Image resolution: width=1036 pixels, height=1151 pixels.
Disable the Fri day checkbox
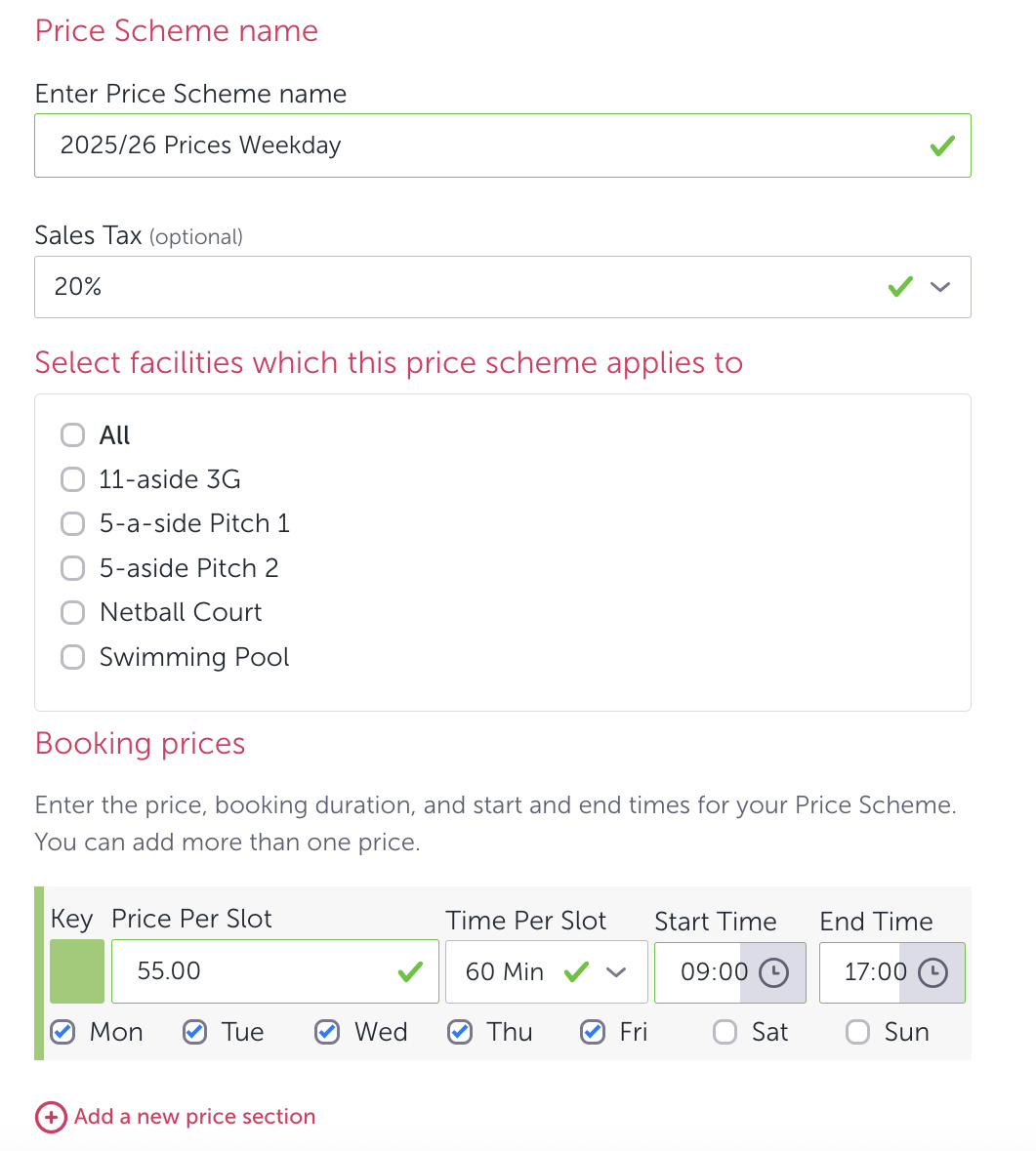[x=593, y=1032]
